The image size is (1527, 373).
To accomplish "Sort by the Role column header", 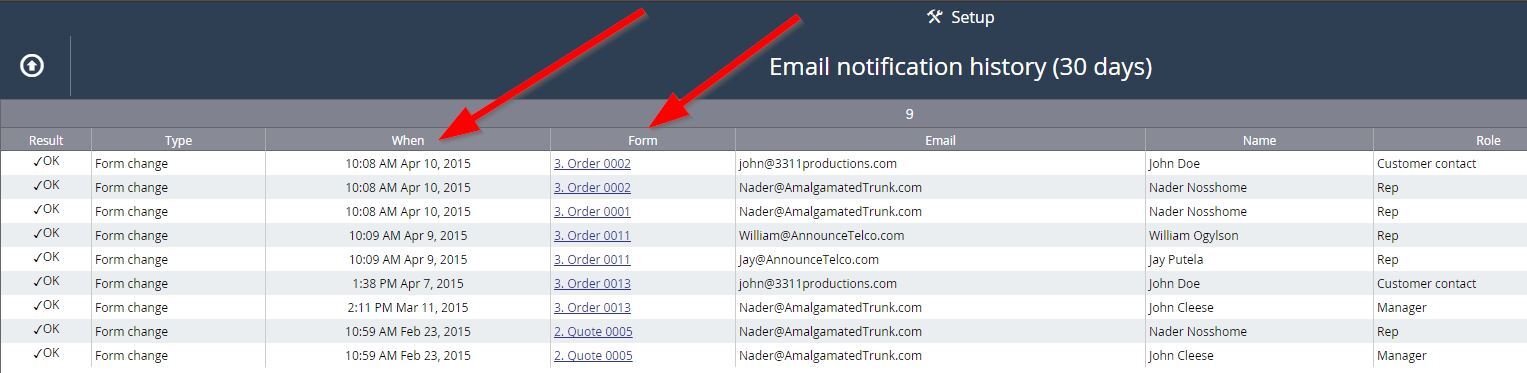I will (x=1450, y=140).
